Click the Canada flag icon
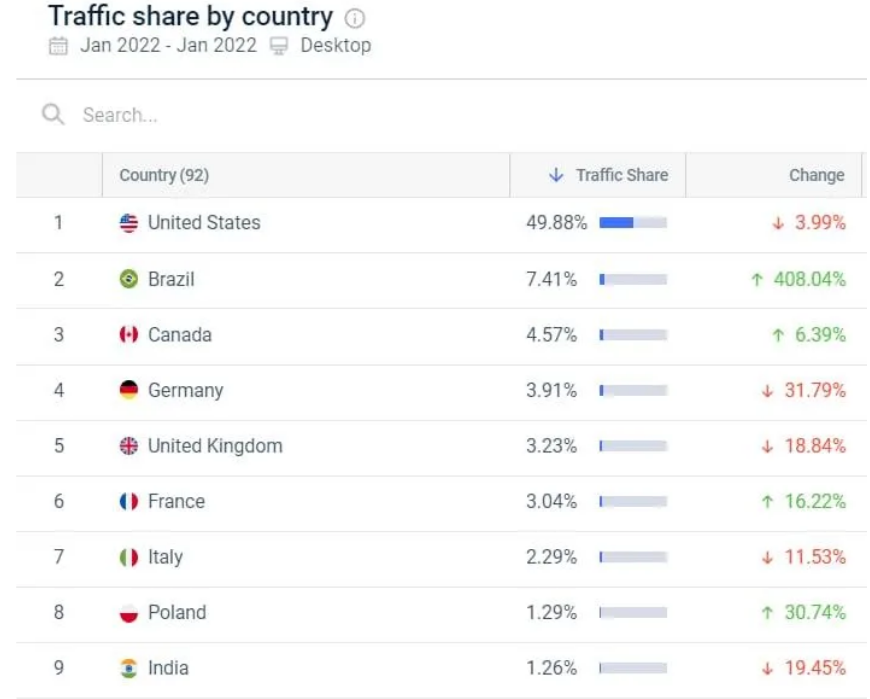This screenshot has height=699, width=870. [129, 335]
